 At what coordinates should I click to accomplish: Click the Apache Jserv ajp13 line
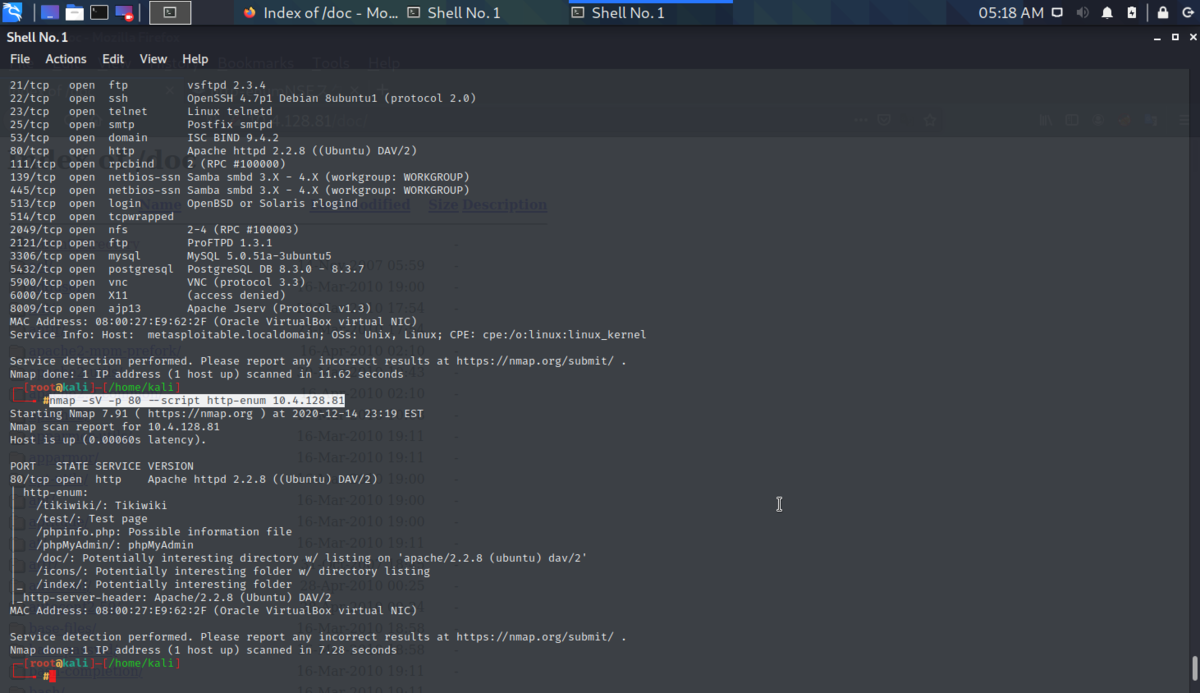coord(190,308)
